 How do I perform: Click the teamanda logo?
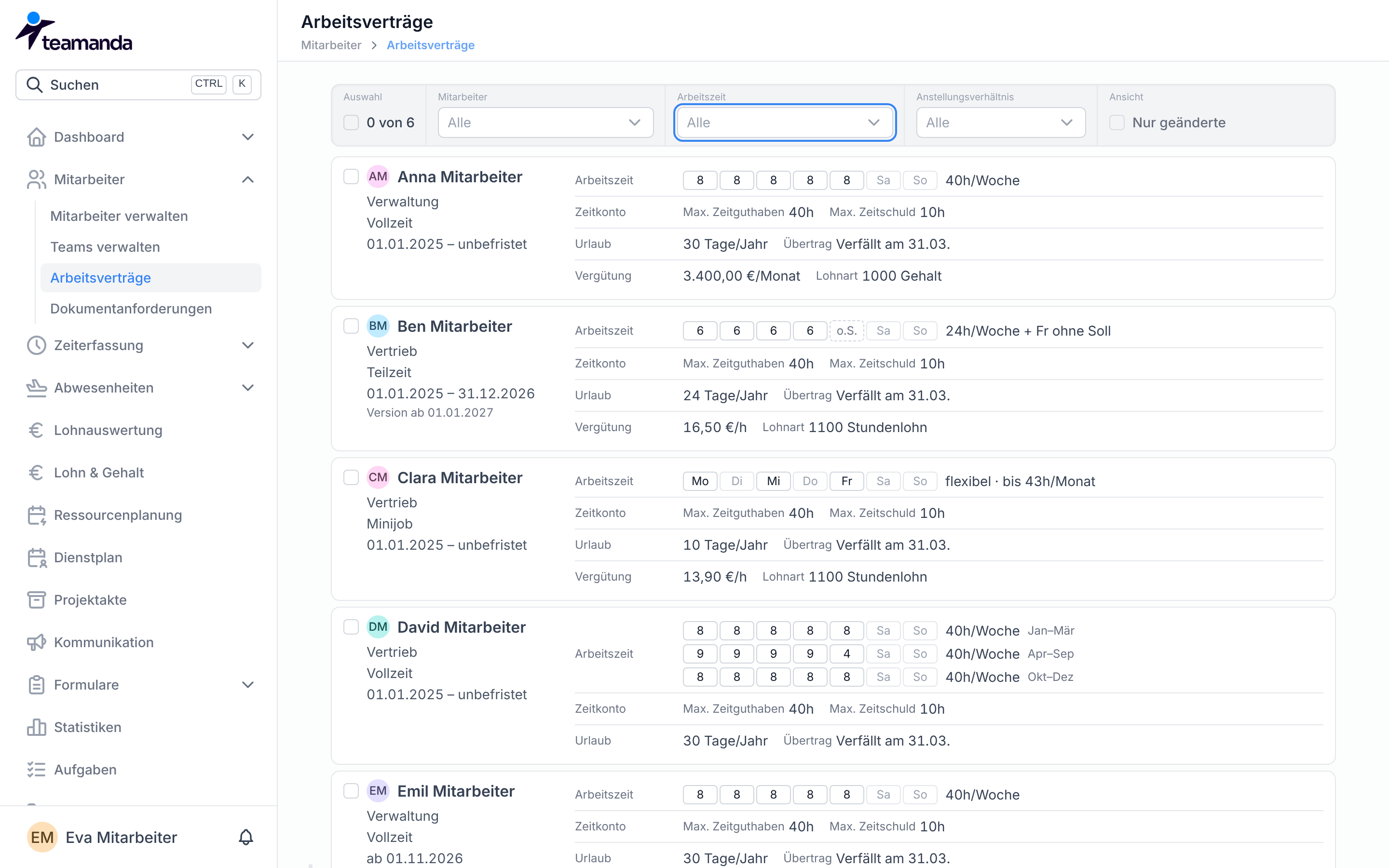pyautogui.click(x=73, y=31)
